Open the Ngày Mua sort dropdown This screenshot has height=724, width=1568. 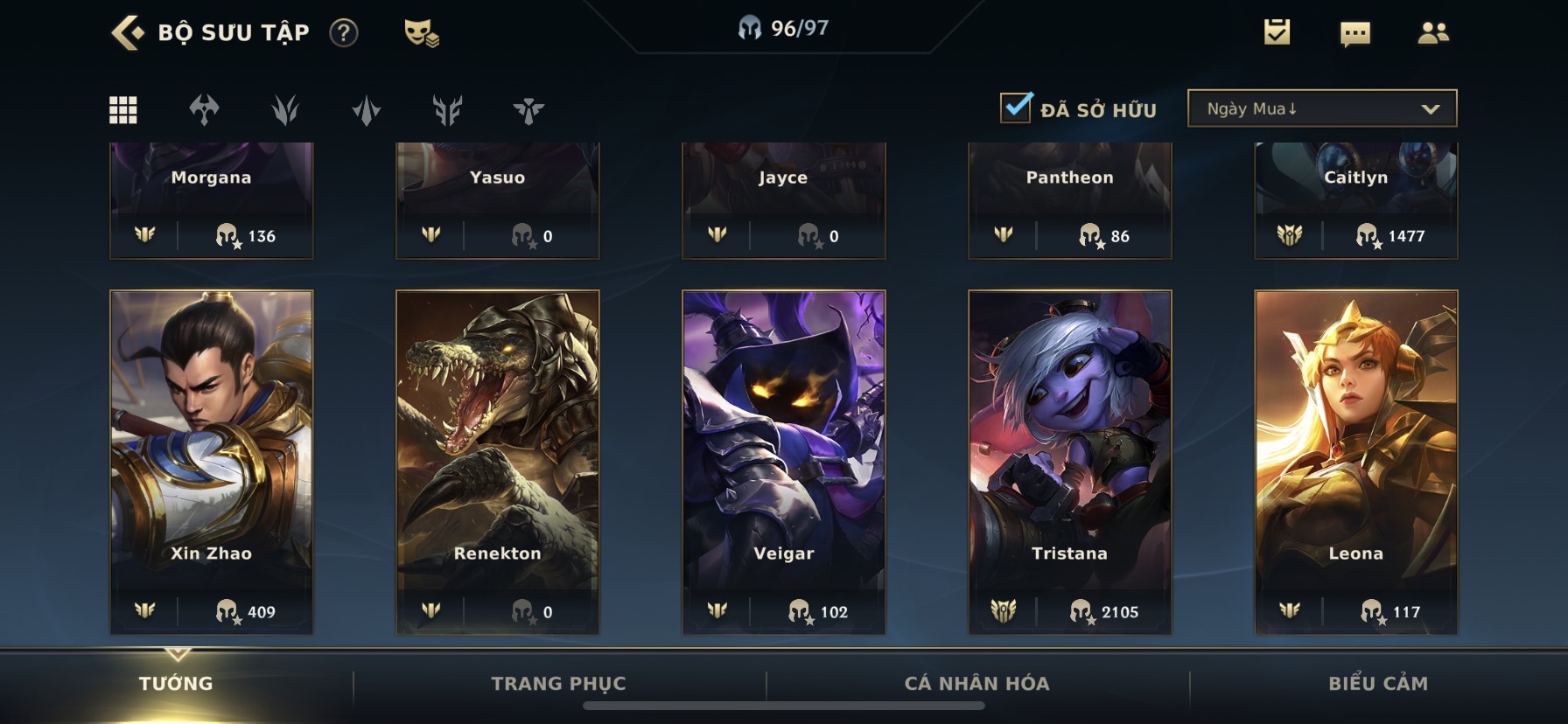(x=1322, y=108)
